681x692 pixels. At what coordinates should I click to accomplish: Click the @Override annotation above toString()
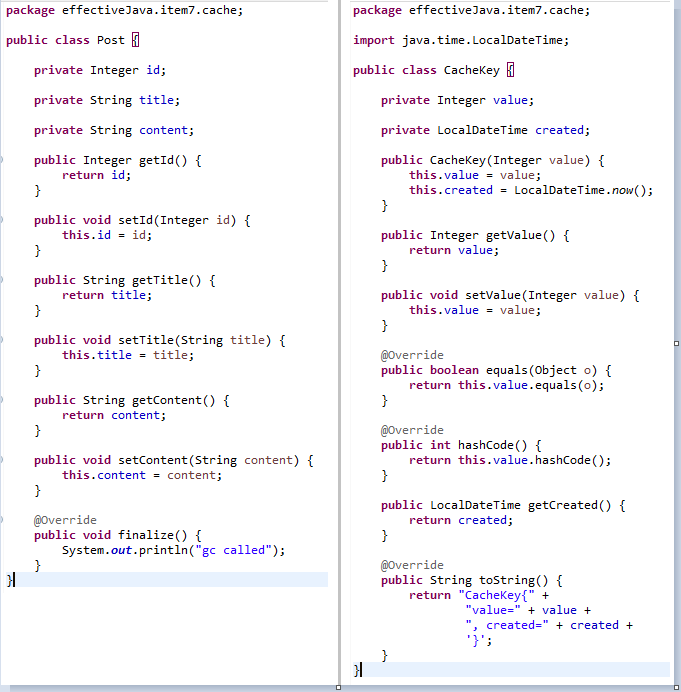point(412,565)
